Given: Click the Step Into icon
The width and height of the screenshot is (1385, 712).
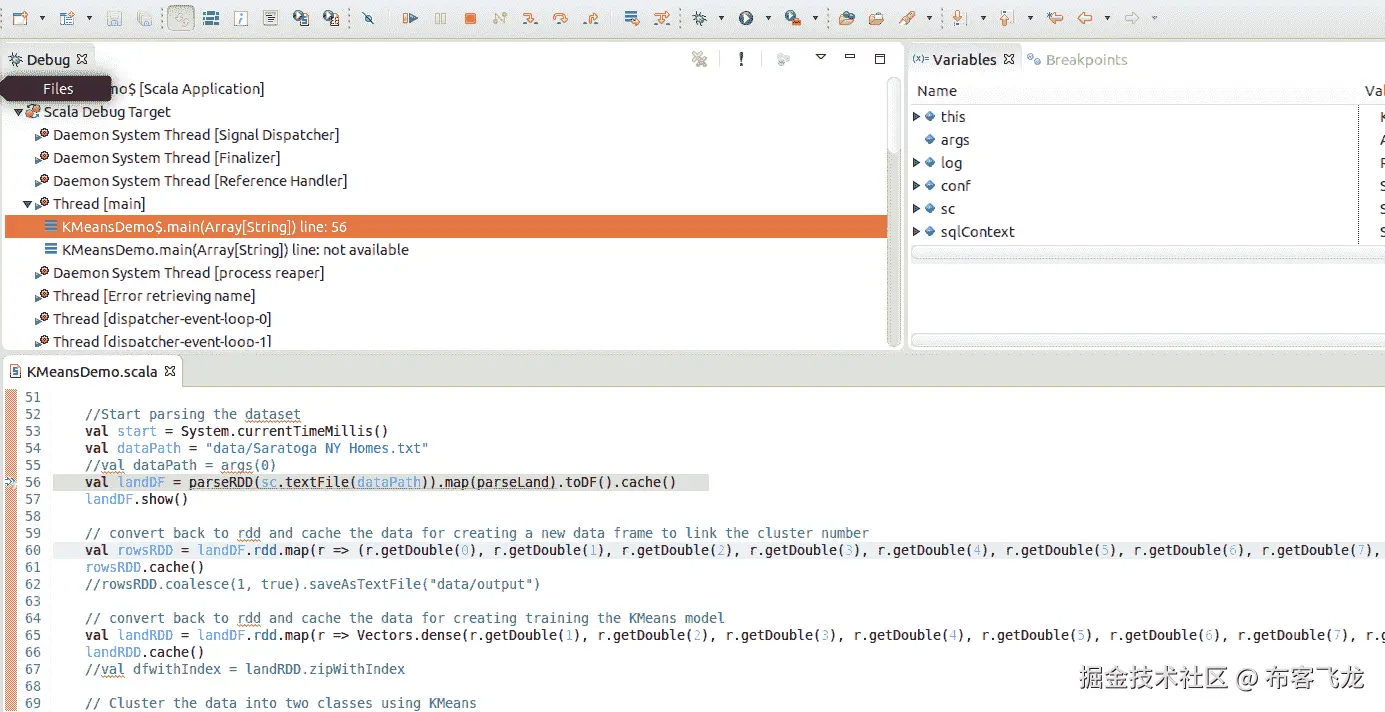Looking at the screenshot, I should click(530, 18).
